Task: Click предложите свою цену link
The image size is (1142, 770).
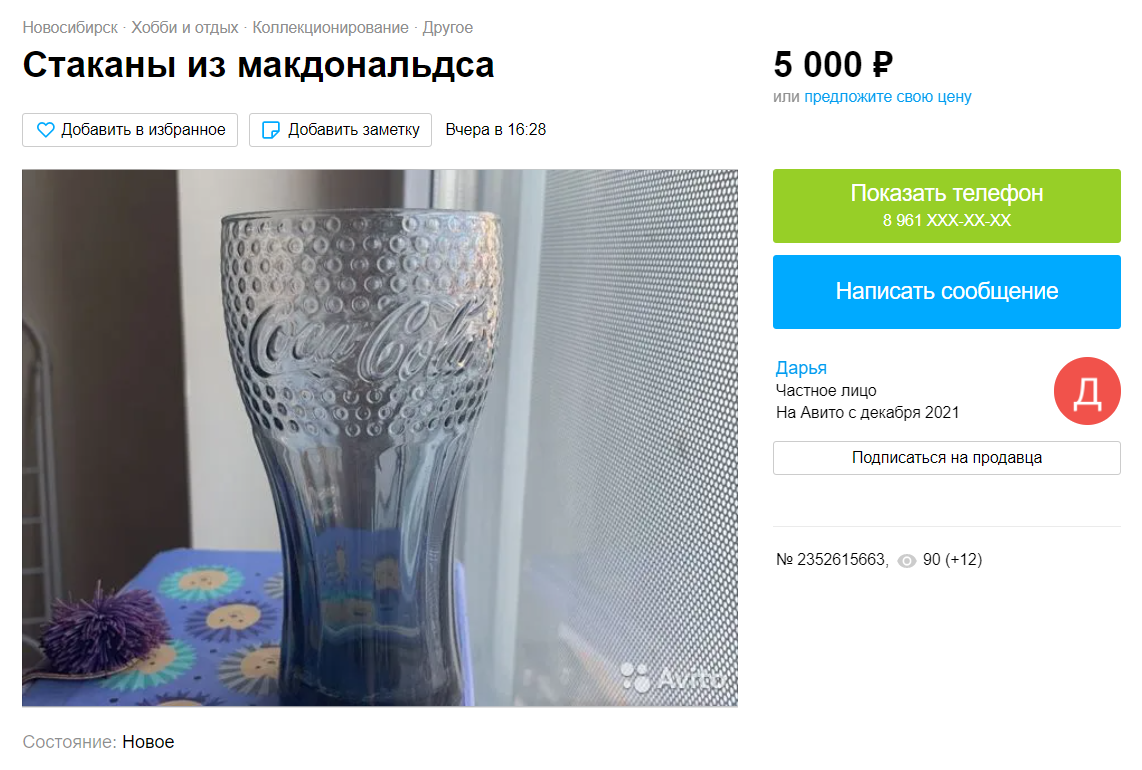Action: 887,97
